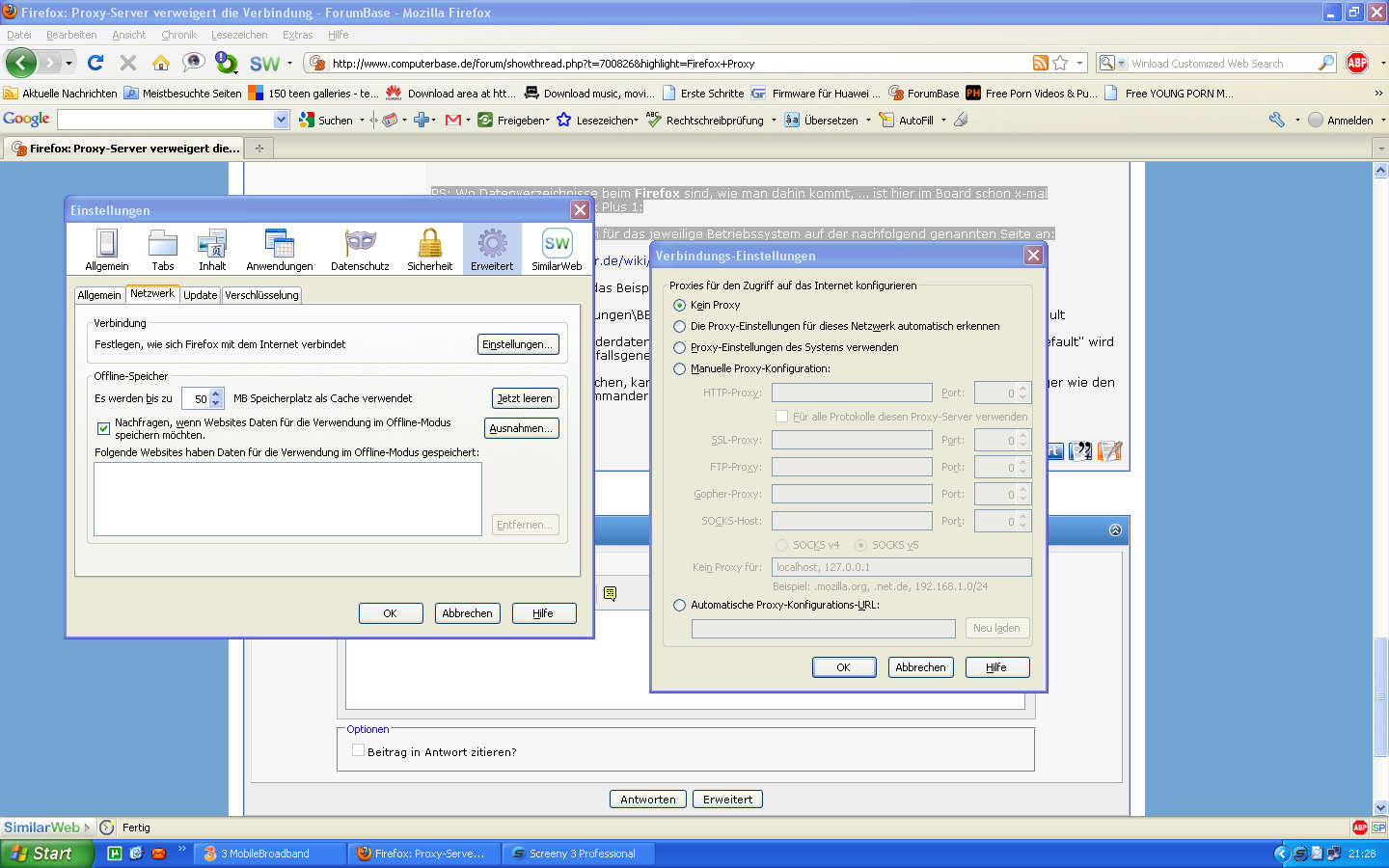
Task: Open the Chronik menu
Action: (x=178, y=35)
